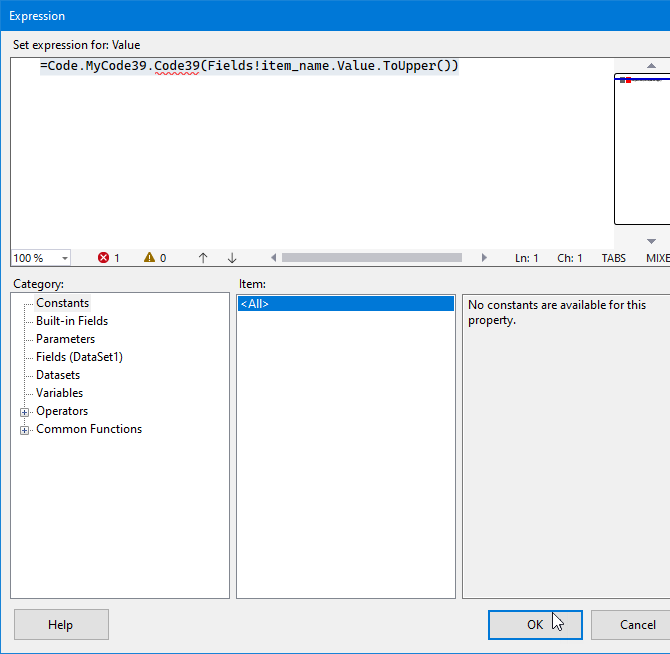Click the Help button
Viewport: 670px width, 654px height.
click(61, 625)
